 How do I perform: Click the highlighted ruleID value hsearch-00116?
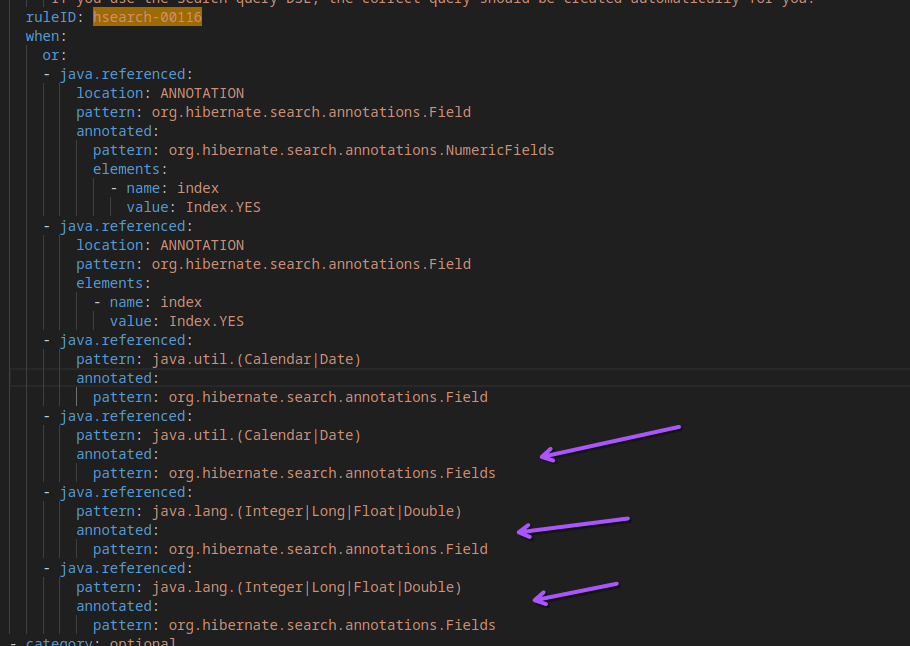coord(147,17)
